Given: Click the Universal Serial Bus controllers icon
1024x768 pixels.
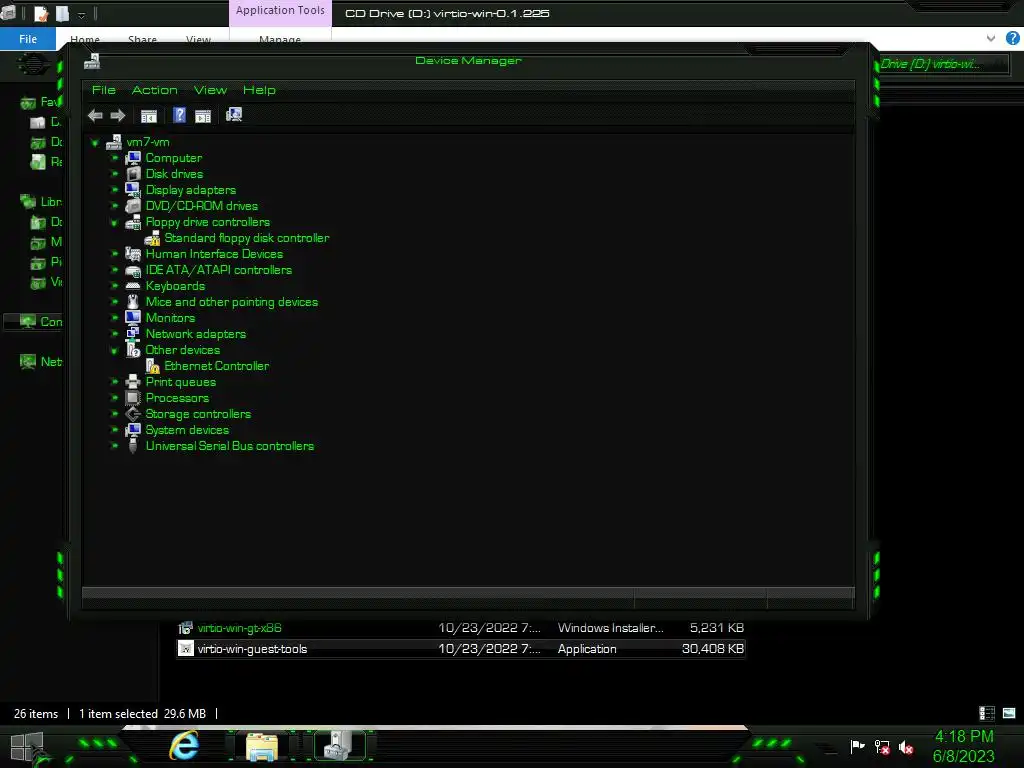Looking at the screenshot, I should point(133,446).
